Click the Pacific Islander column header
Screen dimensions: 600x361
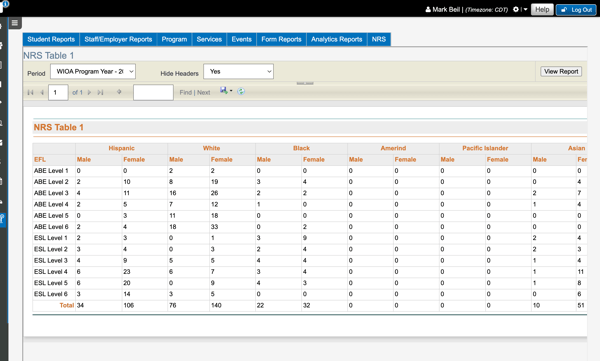point(485,148)
